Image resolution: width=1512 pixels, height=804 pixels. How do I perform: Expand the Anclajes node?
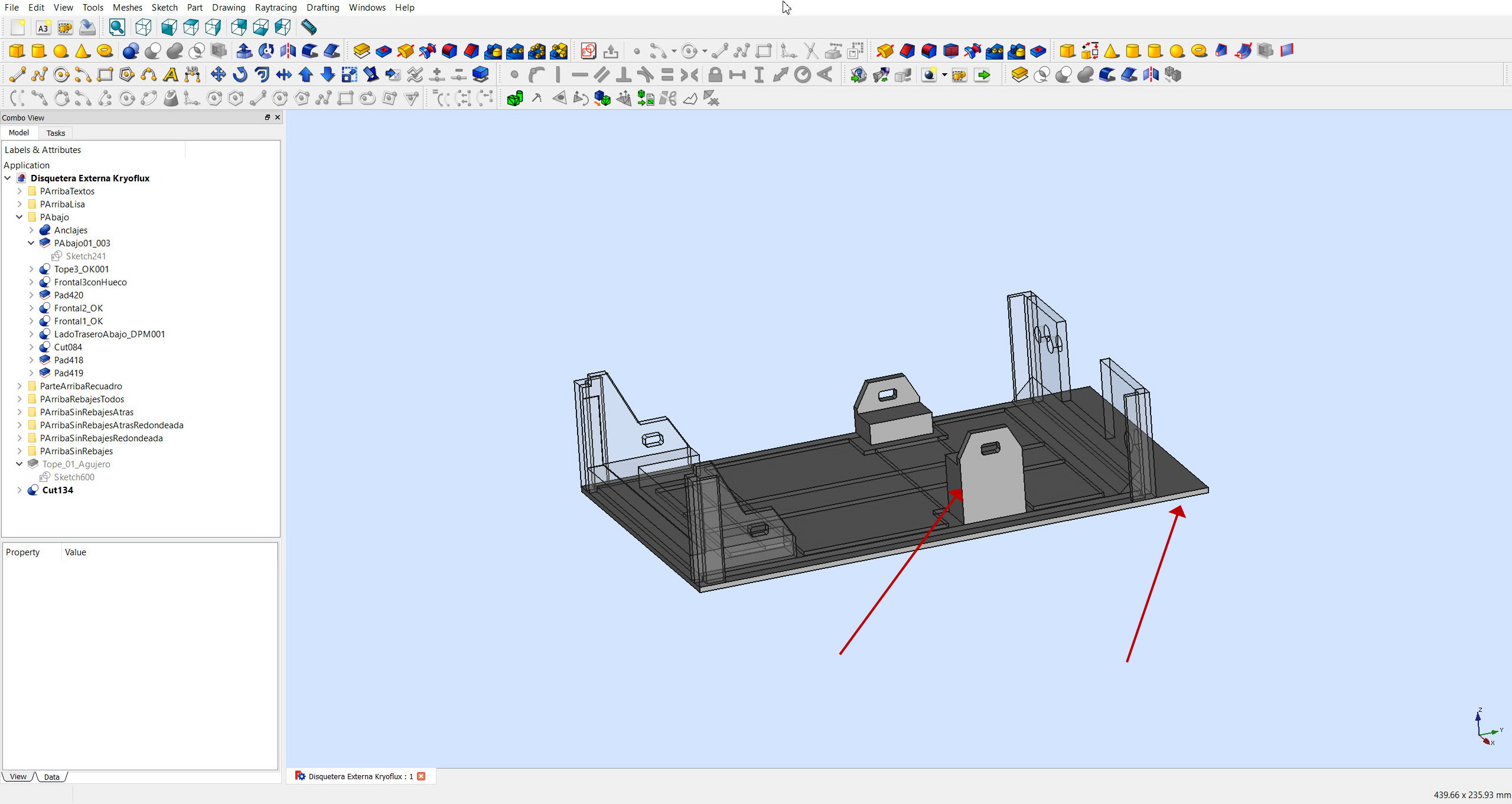[31, 230]
